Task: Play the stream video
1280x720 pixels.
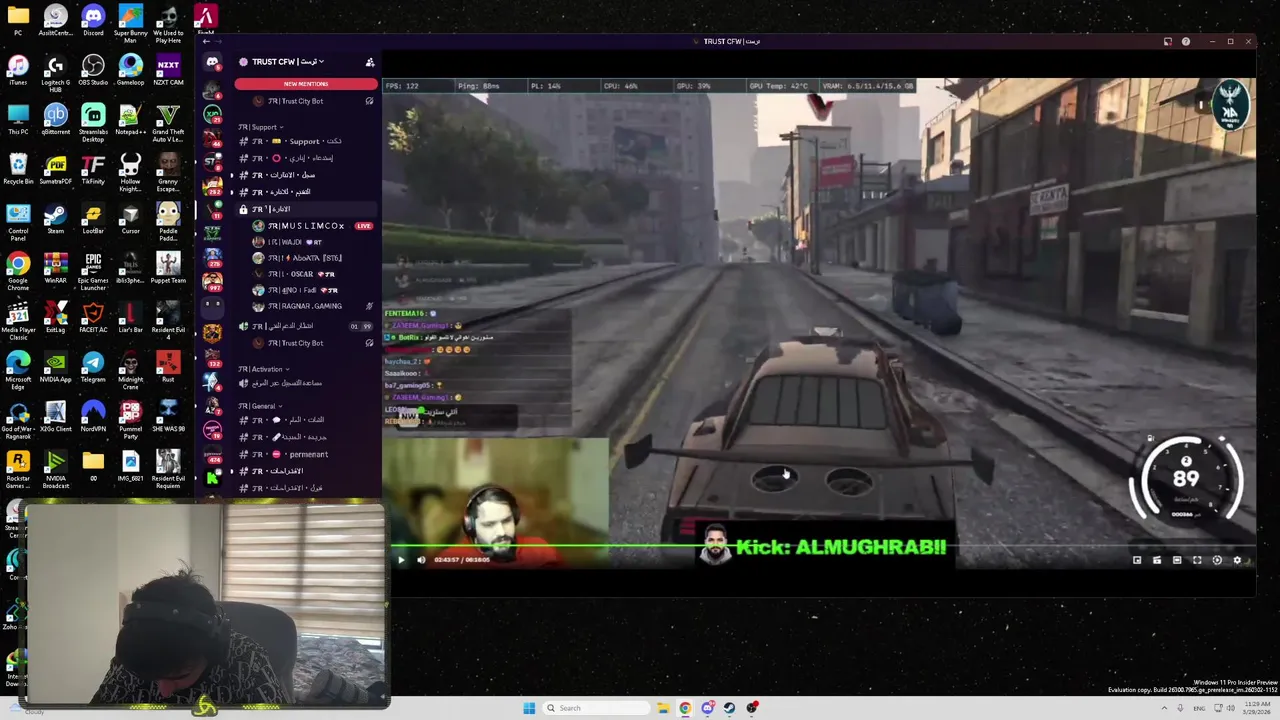Action: pos(401,560)
